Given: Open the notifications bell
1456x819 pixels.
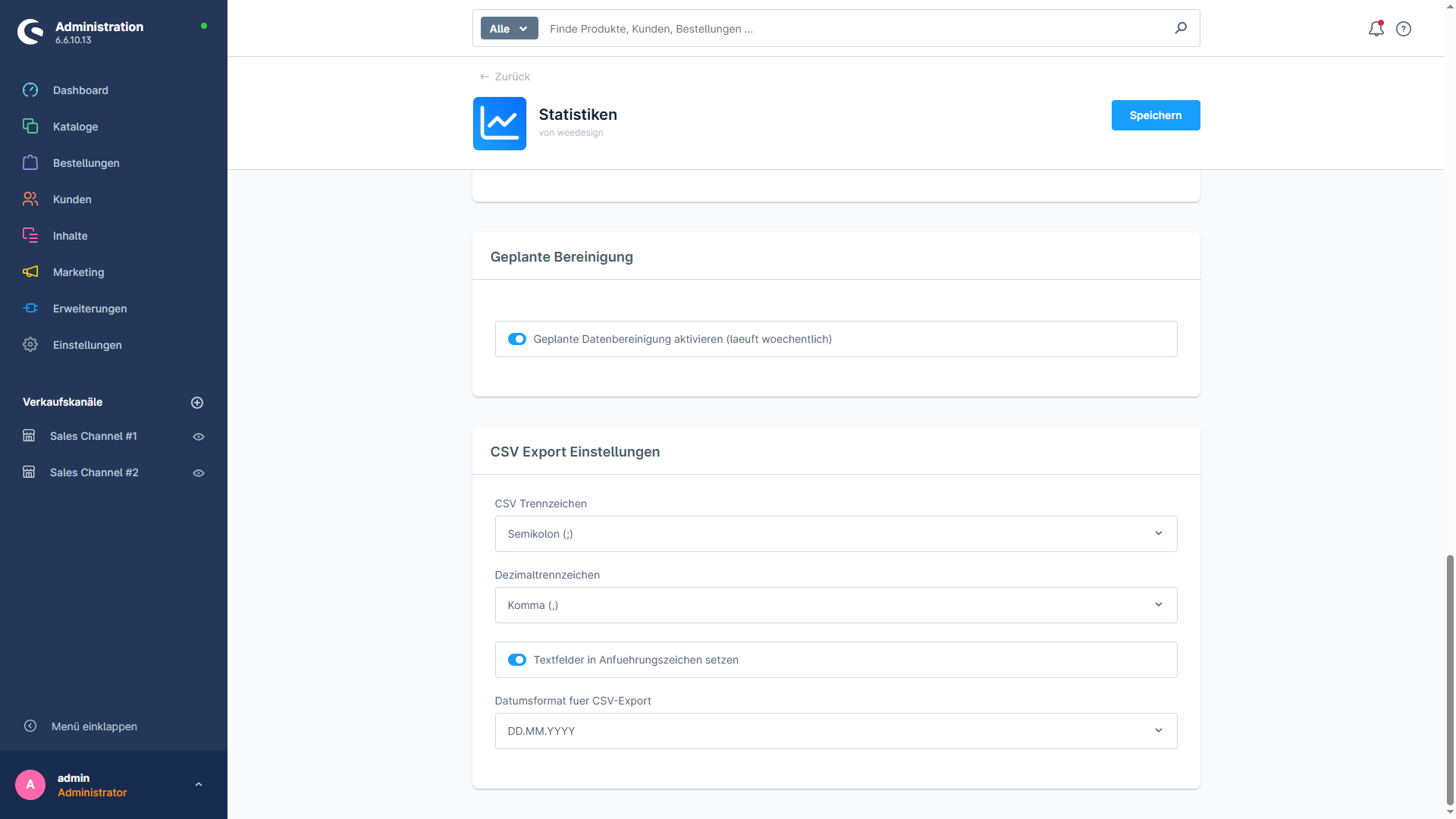Looking at the screenshot, I should tap(1376, 29).
